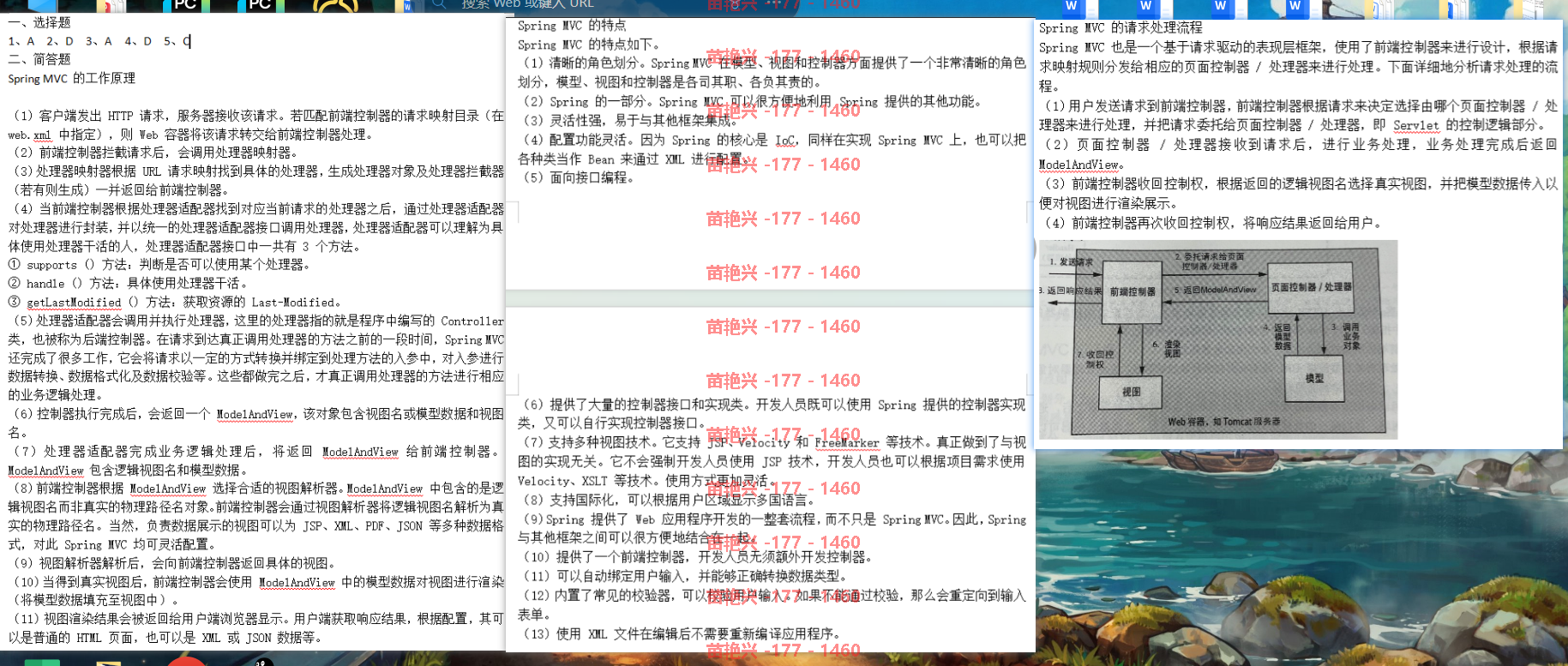Screen dimensions: 1568x666
Task: Click the line (9) 视图解析器解析后
Action: point(176,563)
